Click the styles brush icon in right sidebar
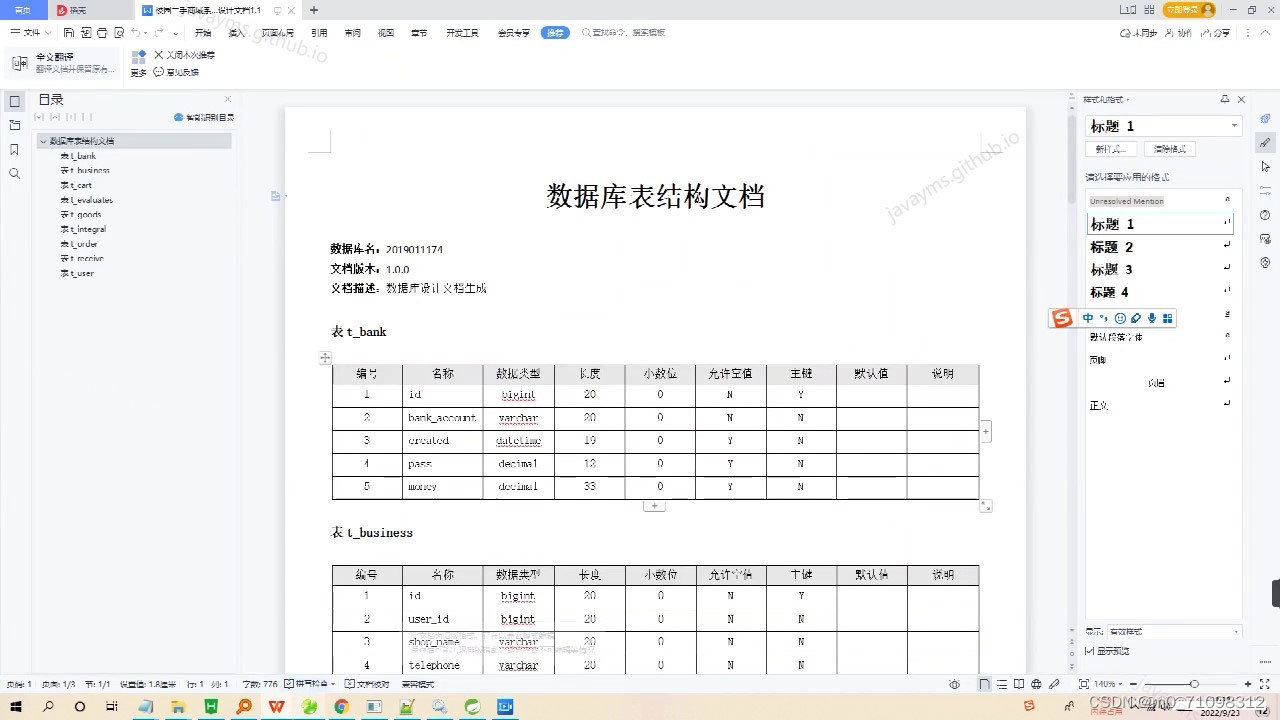This screenshot has height=720, width=1280. click(1265, 143)
